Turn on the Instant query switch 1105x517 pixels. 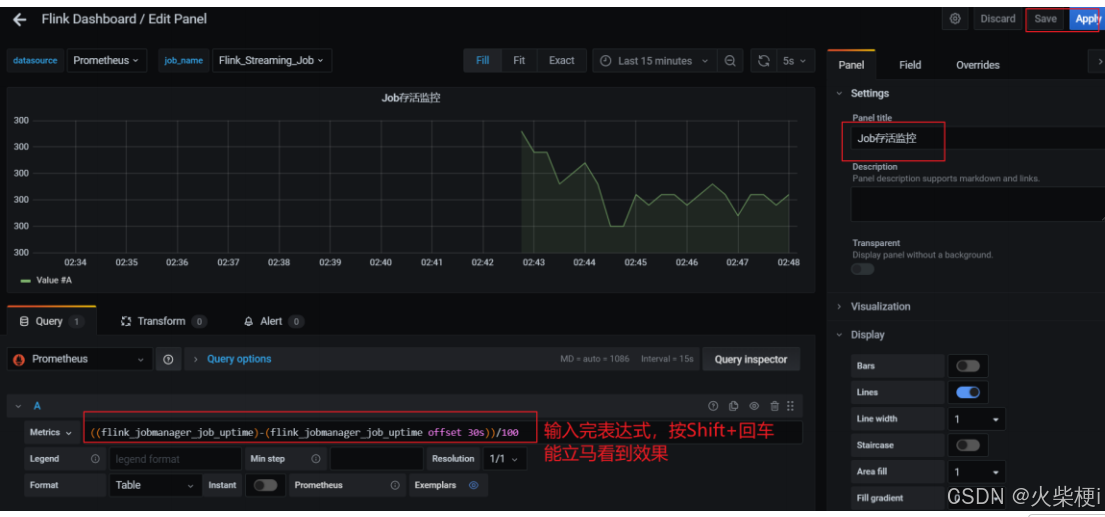point(265,485)
